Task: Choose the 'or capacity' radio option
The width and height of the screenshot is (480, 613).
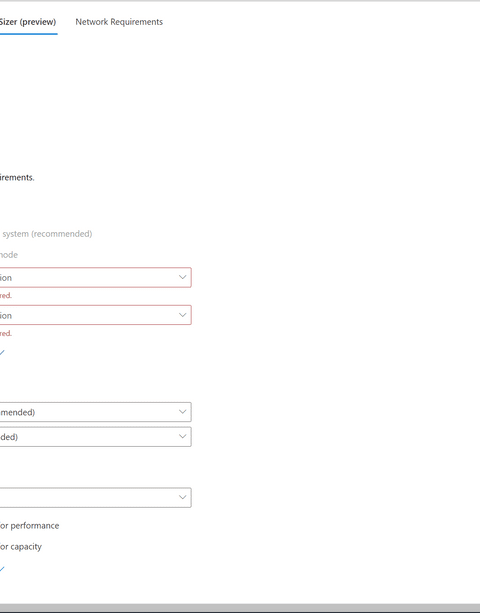Action: 21,547
